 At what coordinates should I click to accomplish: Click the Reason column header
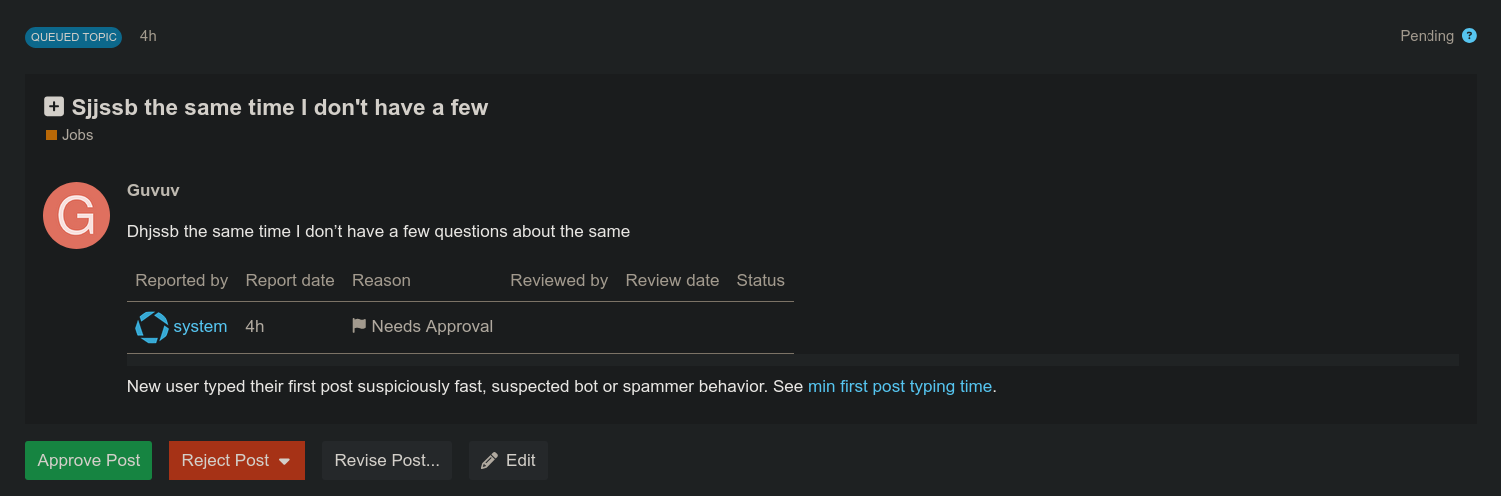pyautogui.click(x=381, y=281)
